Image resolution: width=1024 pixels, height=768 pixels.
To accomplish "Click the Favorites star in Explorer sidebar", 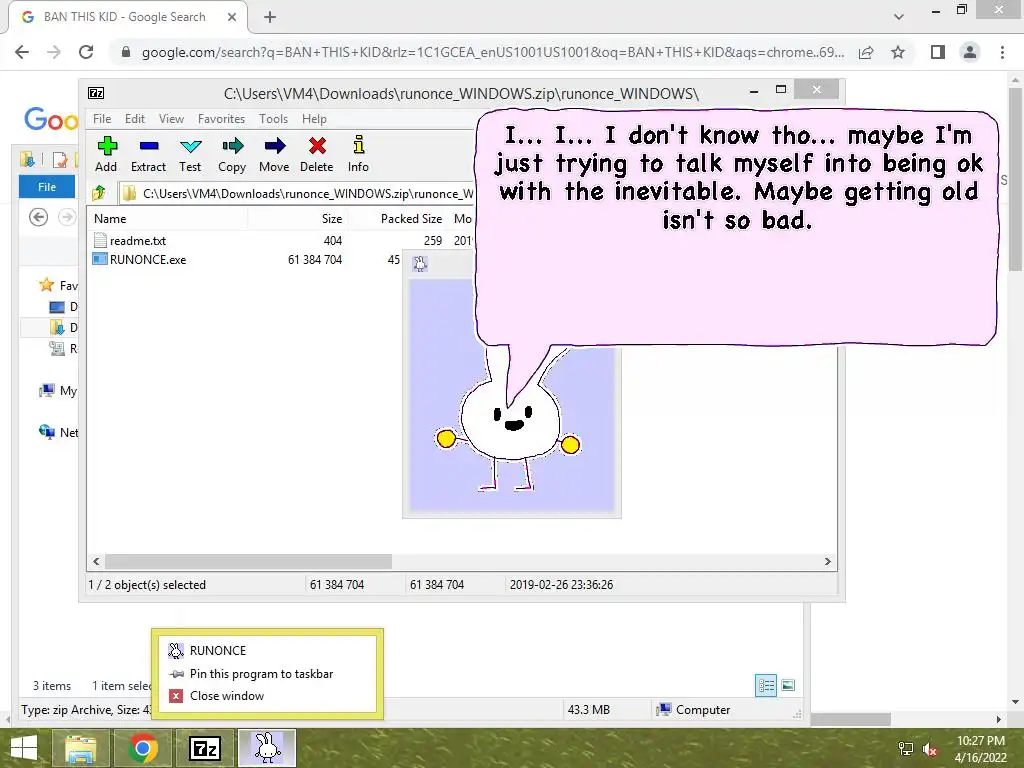I will [46, 285].
